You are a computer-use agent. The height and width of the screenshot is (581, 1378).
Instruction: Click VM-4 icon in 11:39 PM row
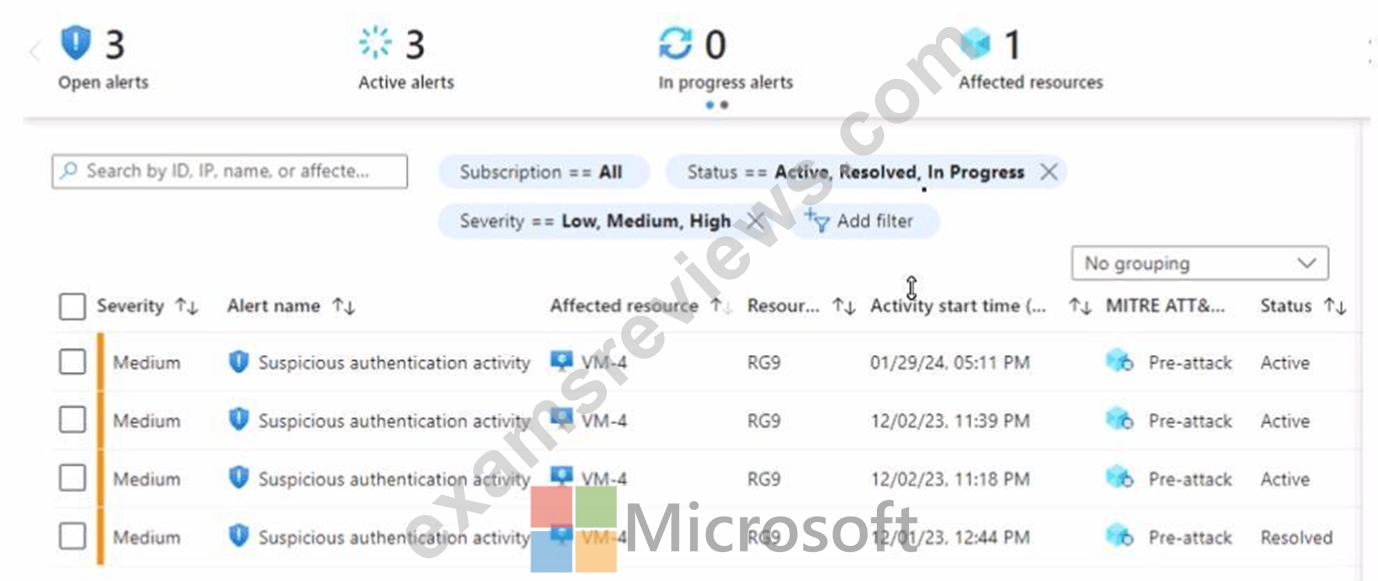pos(562,420)
